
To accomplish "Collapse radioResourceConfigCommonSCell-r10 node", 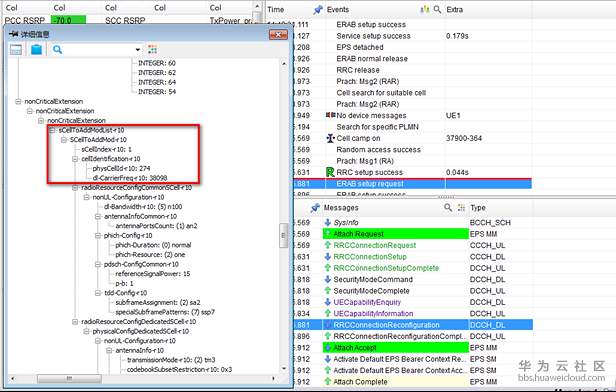I will pos(75,188).
